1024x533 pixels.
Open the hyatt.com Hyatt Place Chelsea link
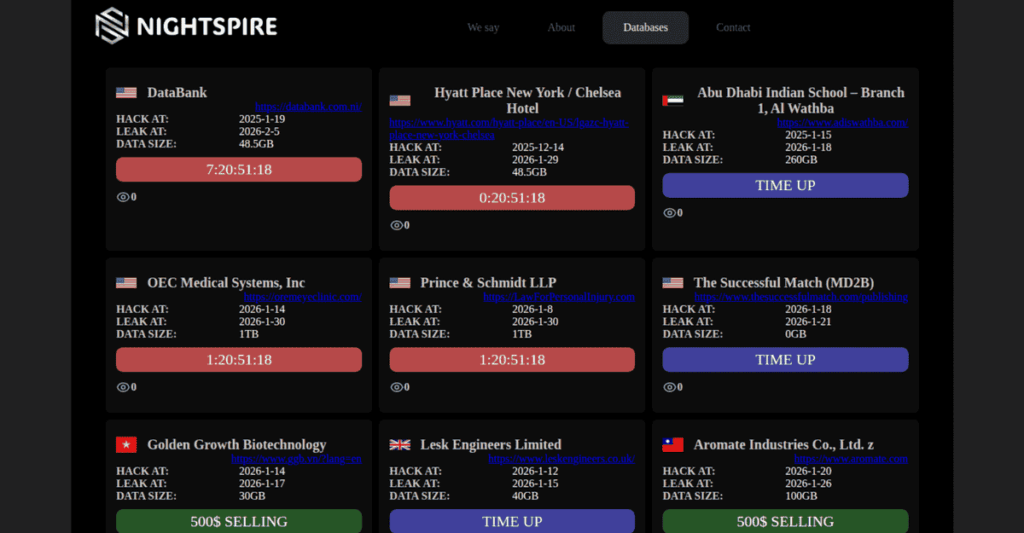(x=509, y=129)
